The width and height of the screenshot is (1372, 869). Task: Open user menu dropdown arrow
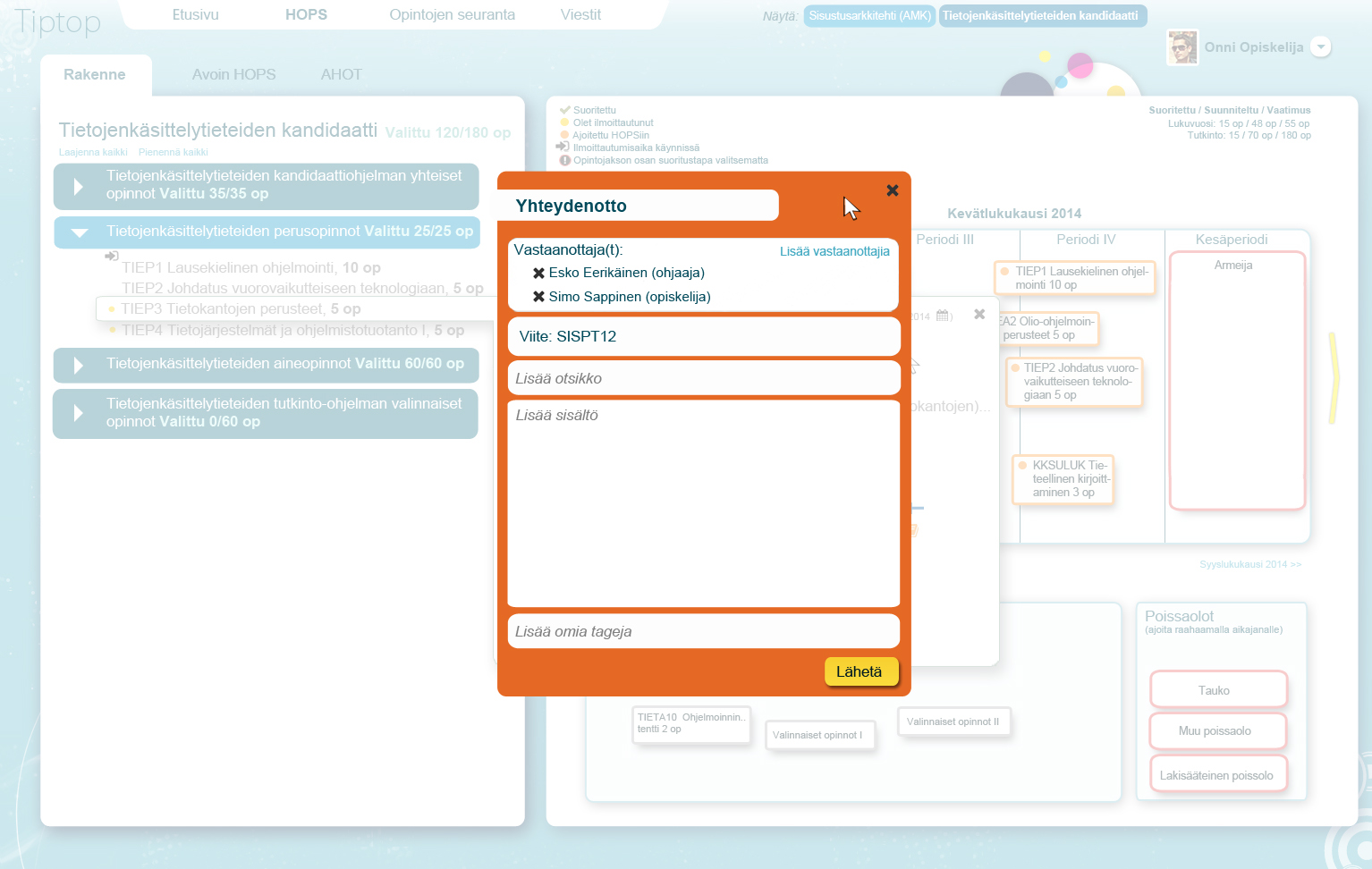(x=1321, y=47)
